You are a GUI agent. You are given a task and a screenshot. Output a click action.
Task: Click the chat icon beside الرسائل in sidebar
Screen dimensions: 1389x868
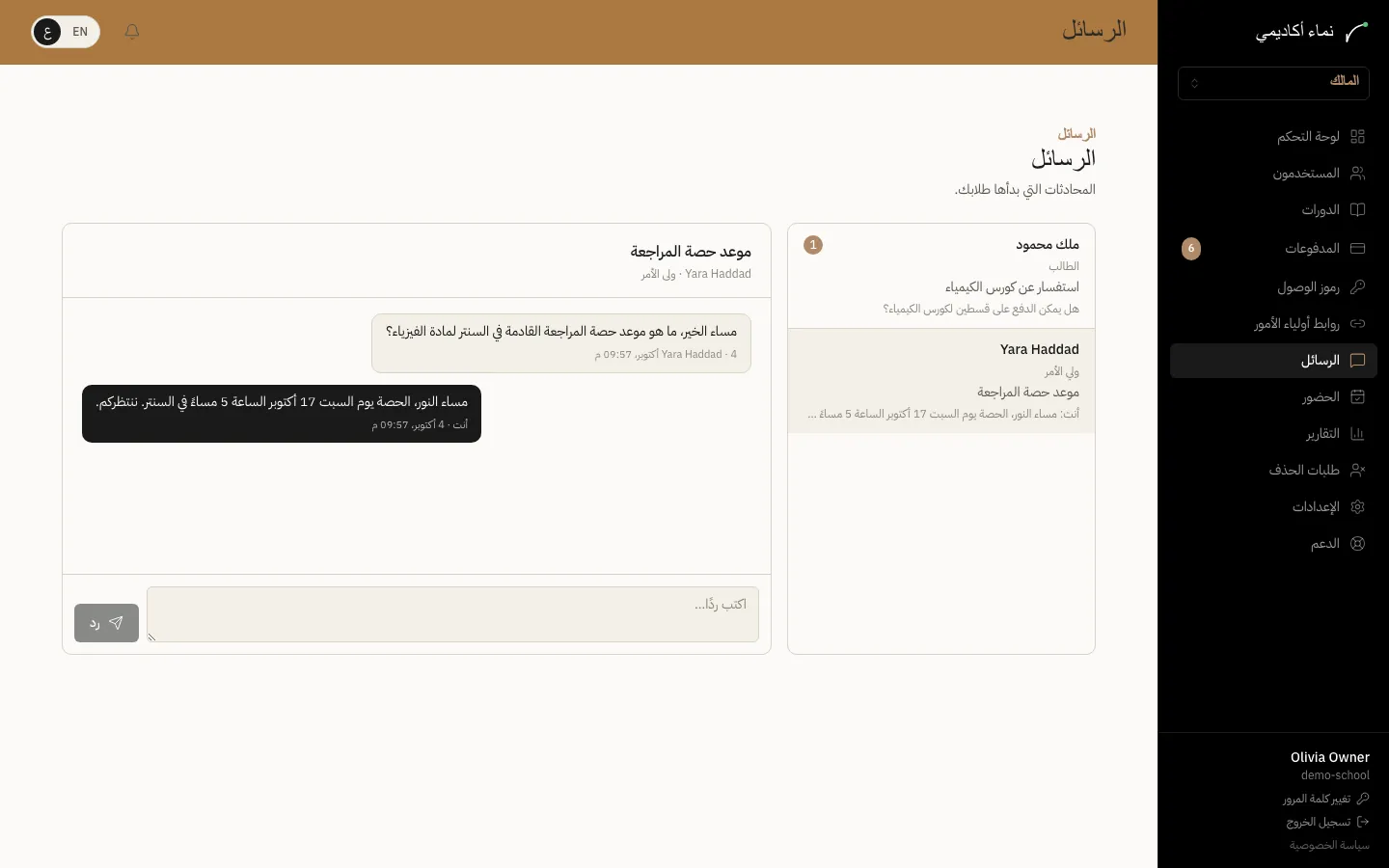tap(1357, 361)
